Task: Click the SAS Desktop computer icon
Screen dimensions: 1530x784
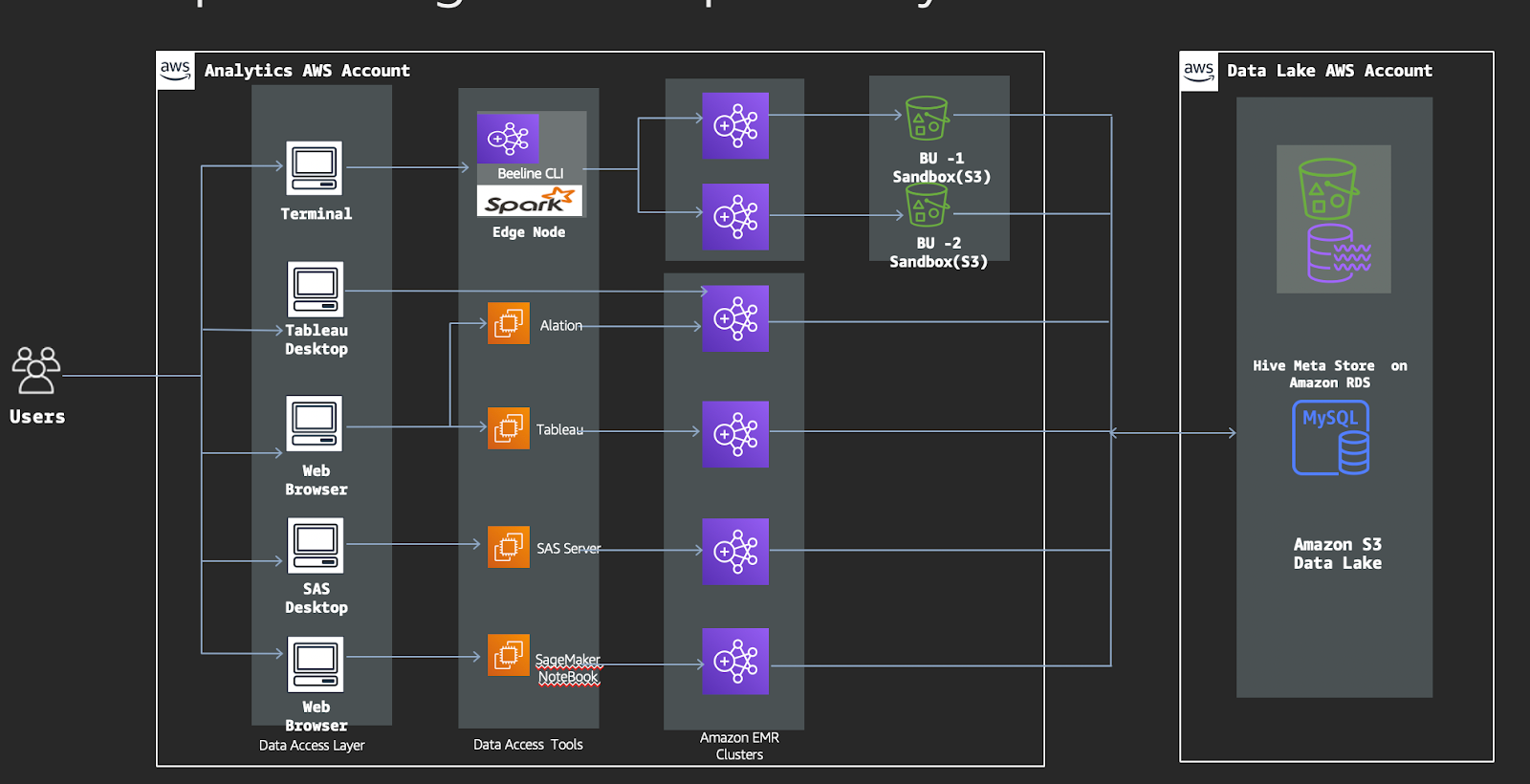Action: pos(316,545)
